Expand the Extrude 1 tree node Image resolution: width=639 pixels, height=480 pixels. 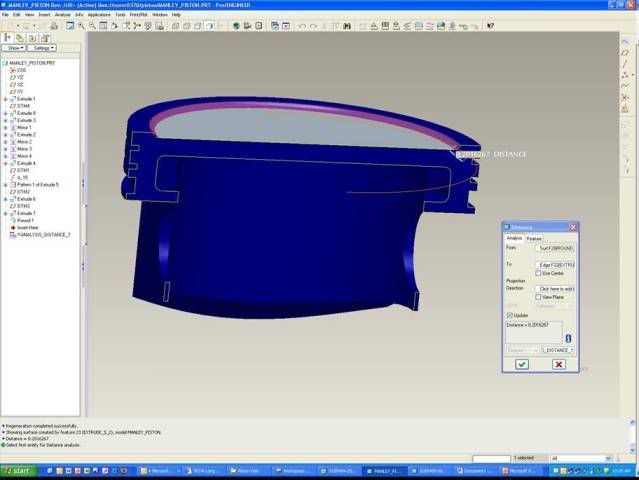point(6,99)
